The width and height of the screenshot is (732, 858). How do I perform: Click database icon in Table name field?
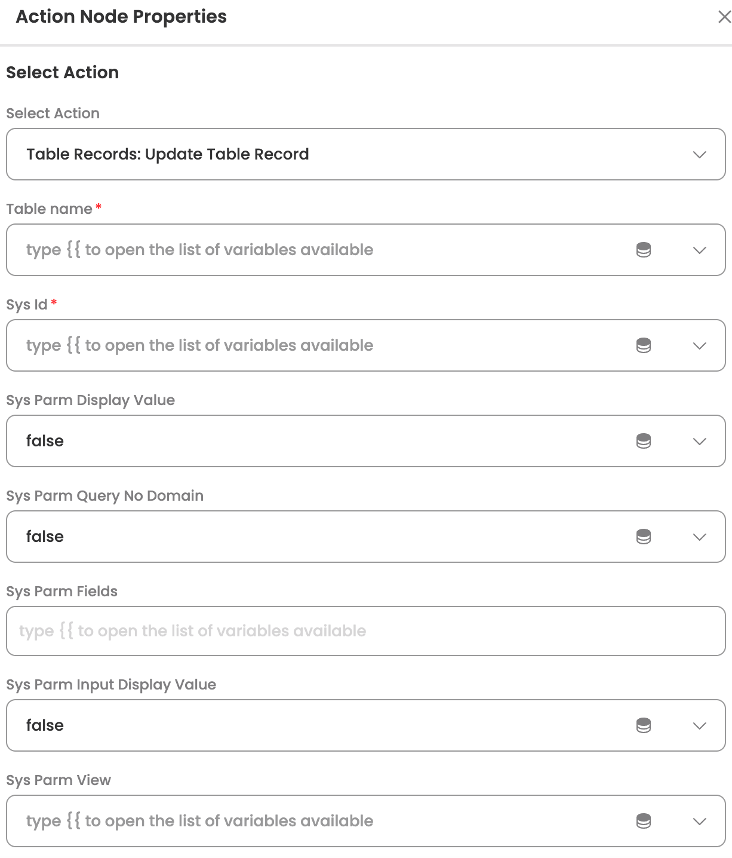(x=644, y=250)
